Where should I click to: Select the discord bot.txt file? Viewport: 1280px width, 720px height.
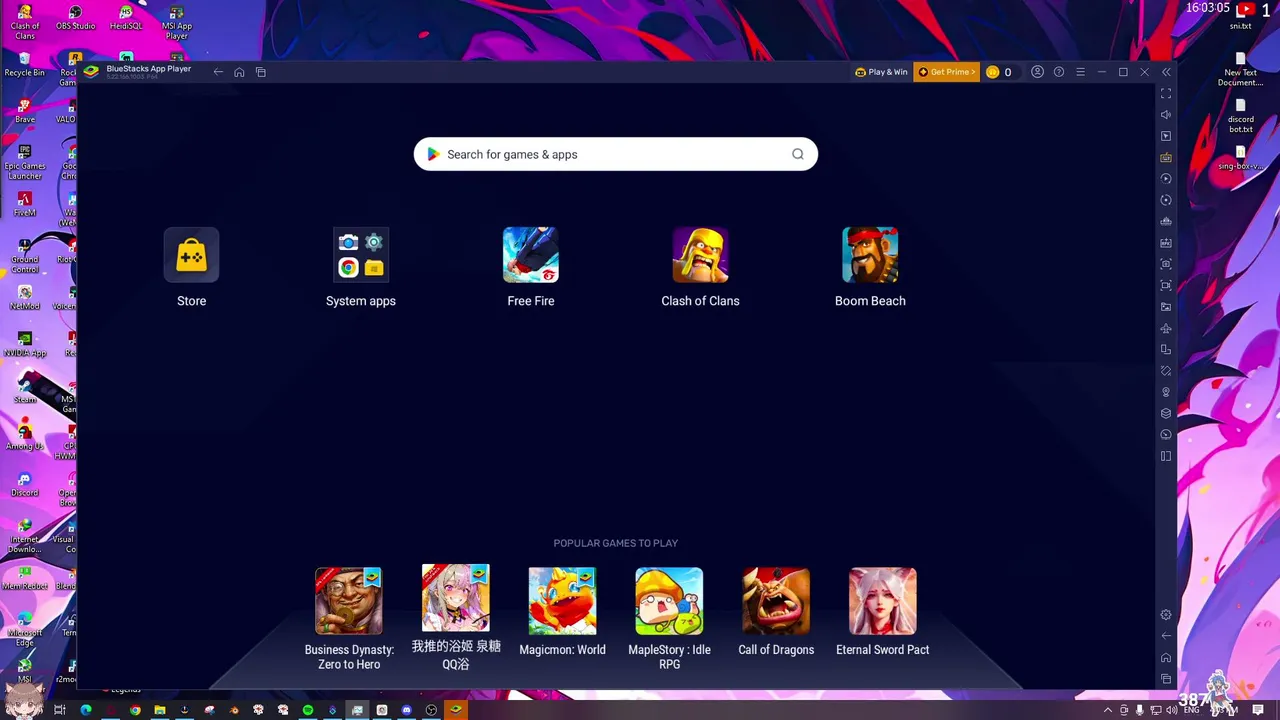point(1241,116)
